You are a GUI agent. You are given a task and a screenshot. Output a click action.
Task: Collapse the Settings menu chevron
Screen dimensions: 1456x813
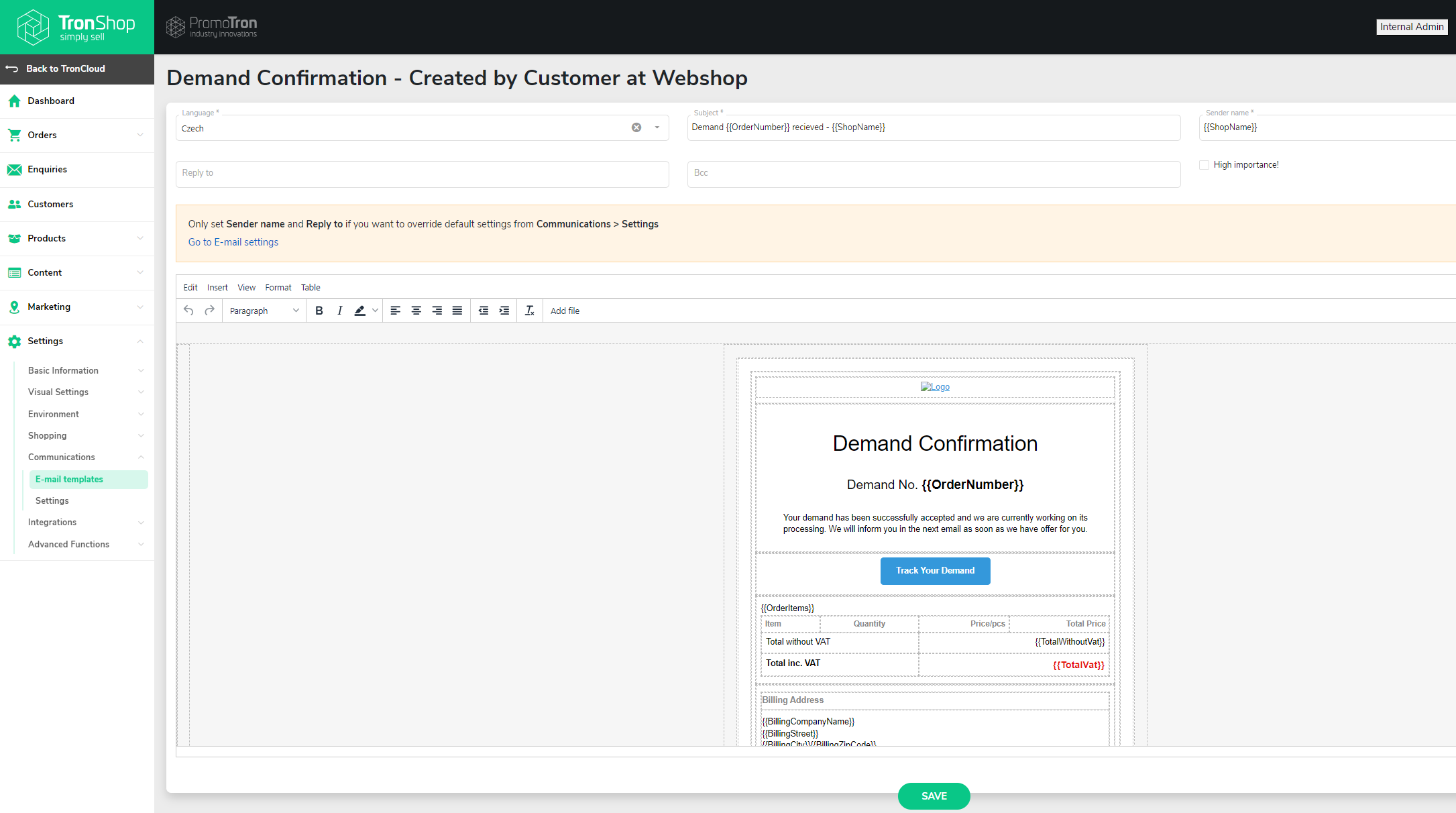[x=140, y=341]
